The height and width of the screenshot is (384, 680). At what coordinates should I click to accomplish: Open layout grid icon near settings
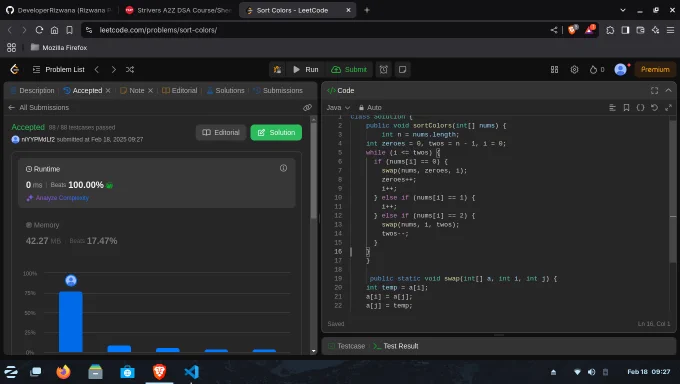pyautogui.click(x=554, y=69)
